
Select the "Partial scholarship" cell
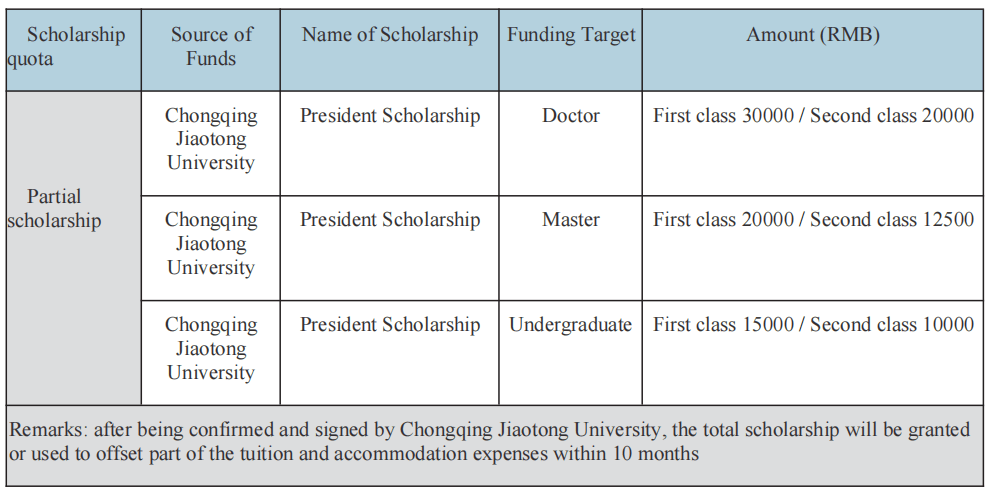click(x=56, y=208)
